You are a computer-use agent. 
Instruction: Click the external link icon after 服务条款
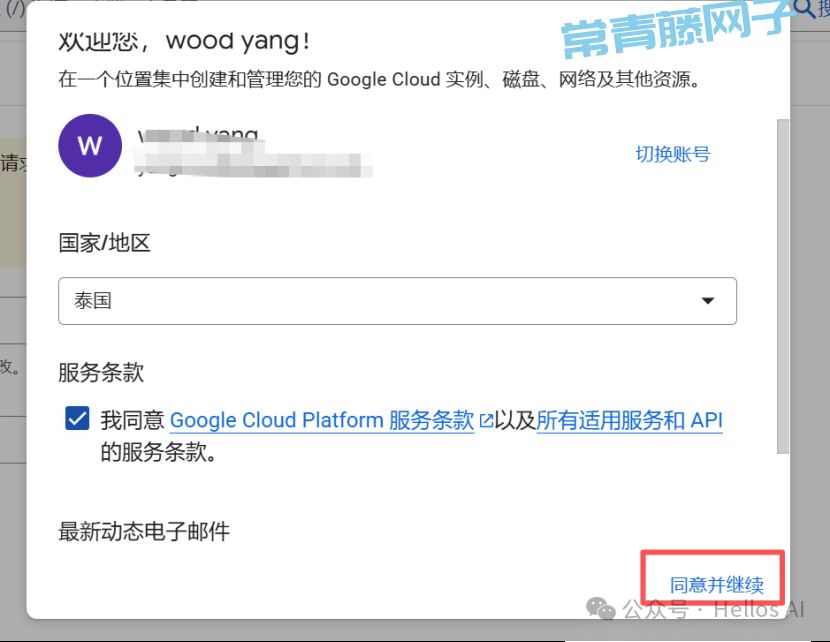[x=486, y=421]
